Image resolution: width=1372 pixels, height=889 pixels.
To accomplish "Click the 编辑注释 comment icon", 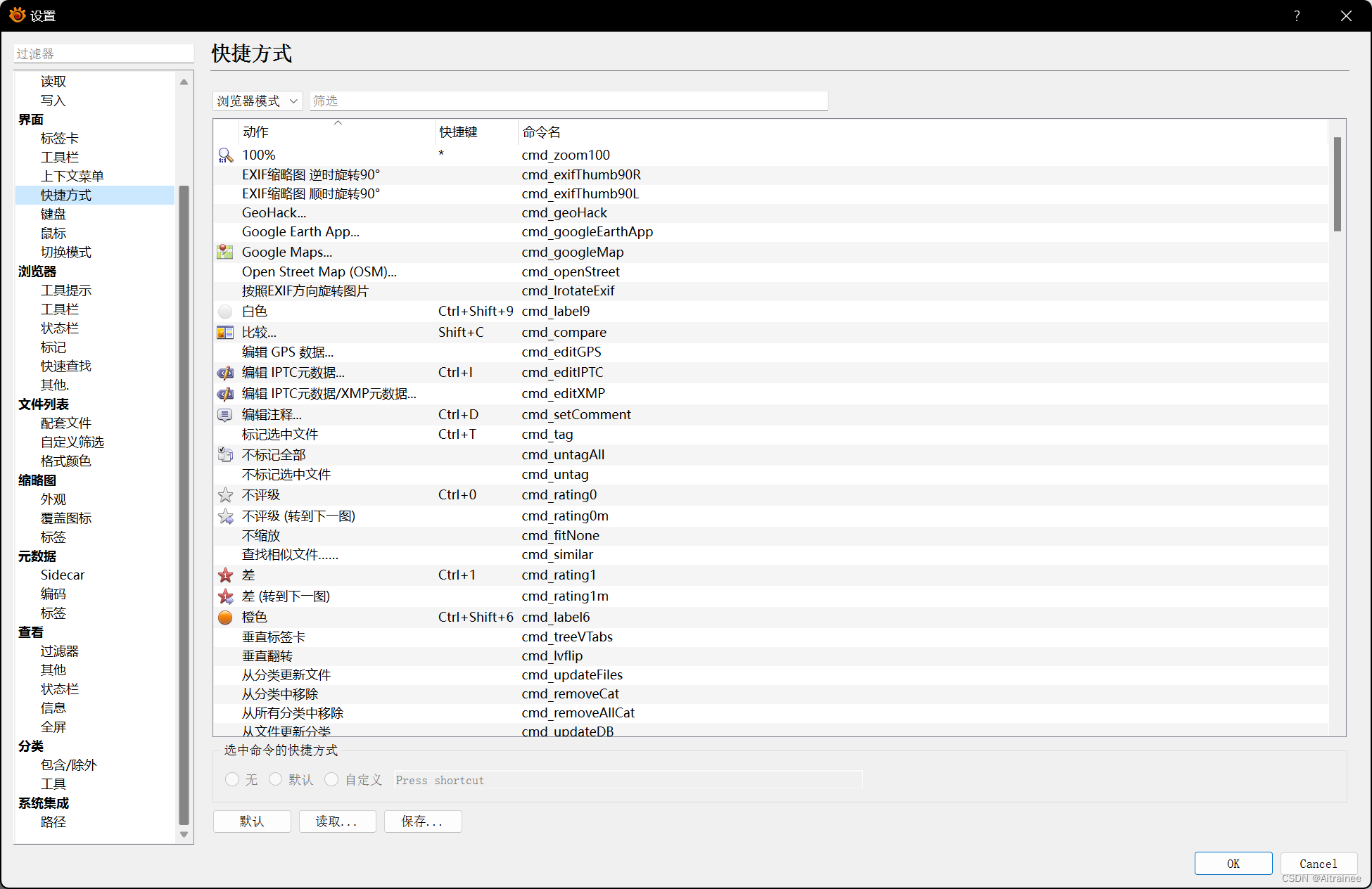I will pos(225,415).
